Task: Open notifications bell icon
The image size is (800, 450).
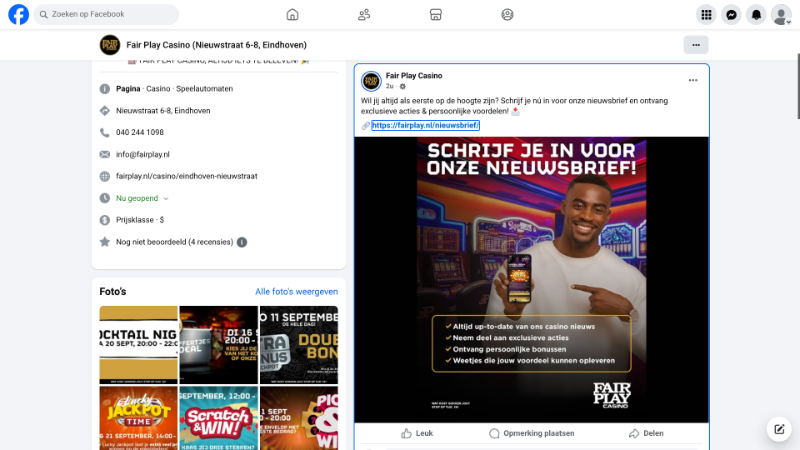Action: [756, 15]
